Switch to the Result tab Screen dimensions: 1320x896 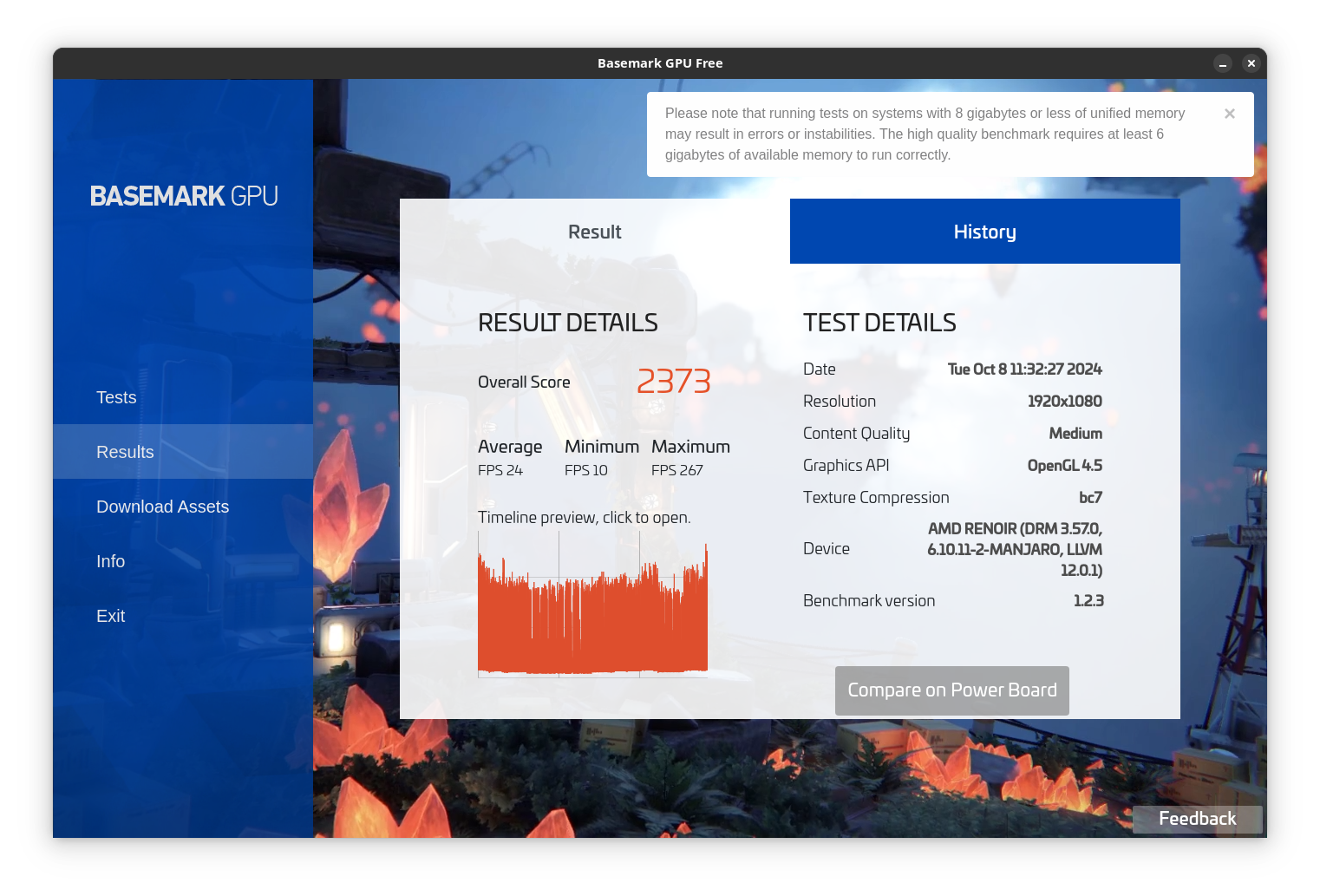click(x=594, y=232)
